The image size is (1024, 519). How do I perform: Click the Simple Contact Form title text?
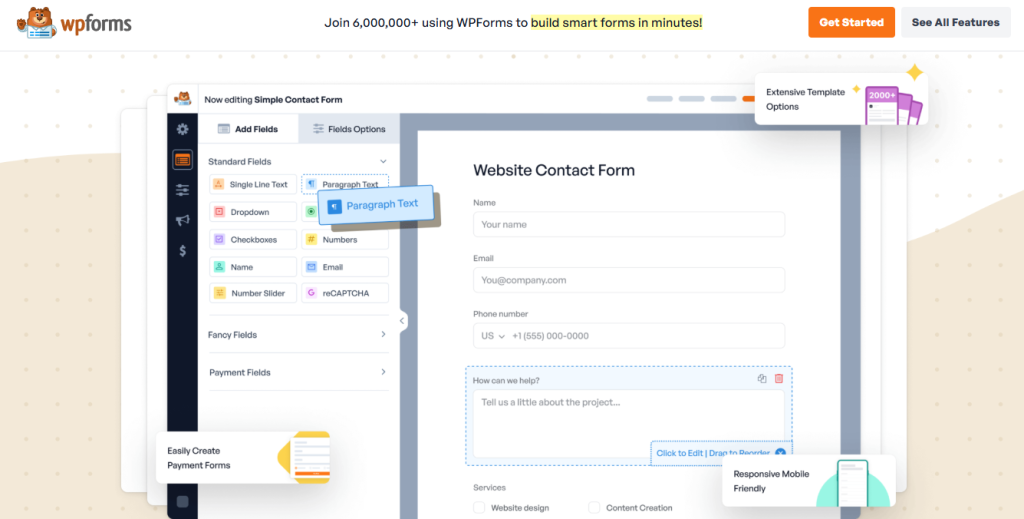298,100
